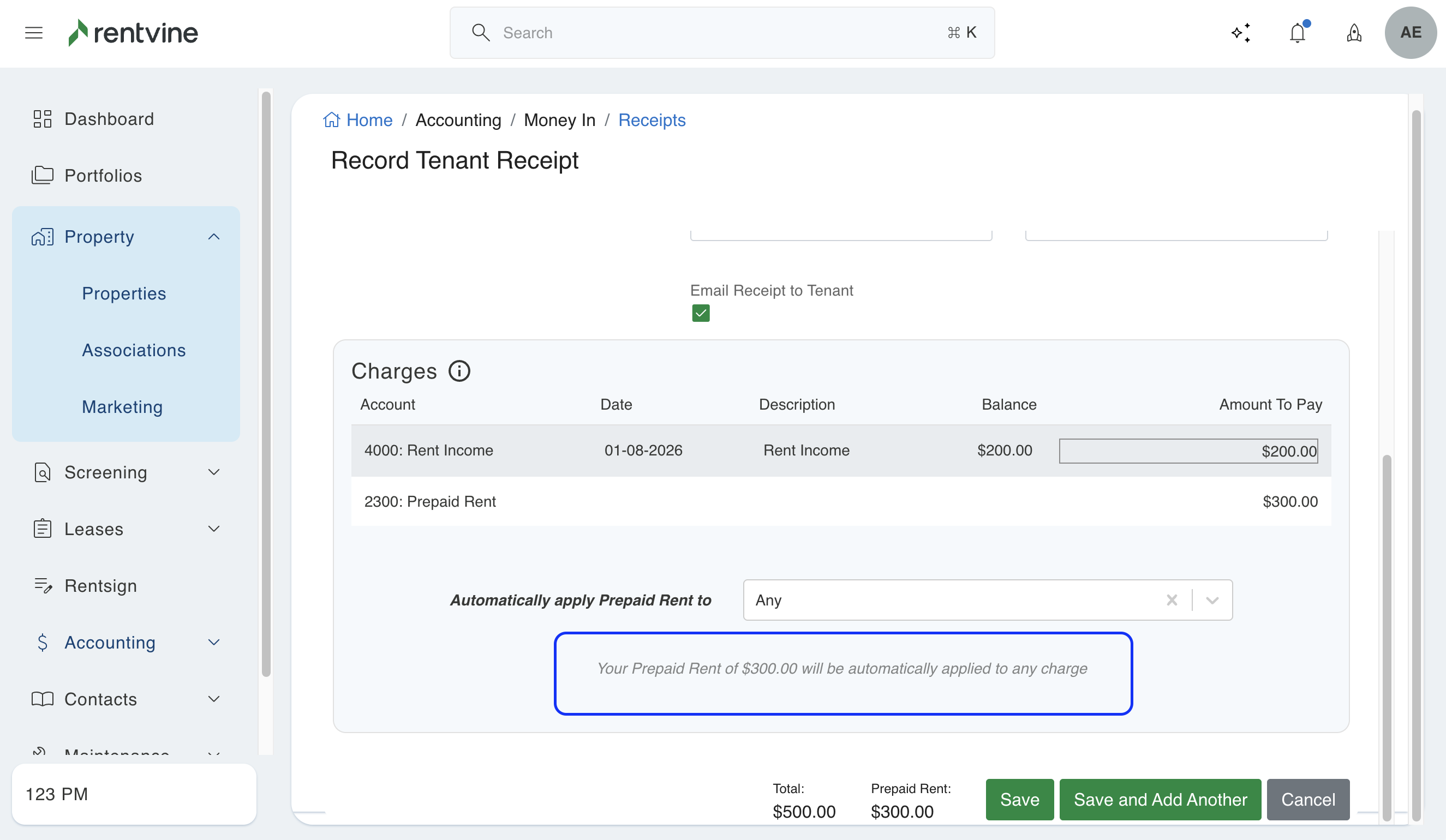
Task: Click the Save and Add Another button
Action: pyautogui.click(x=1160, y=799)
